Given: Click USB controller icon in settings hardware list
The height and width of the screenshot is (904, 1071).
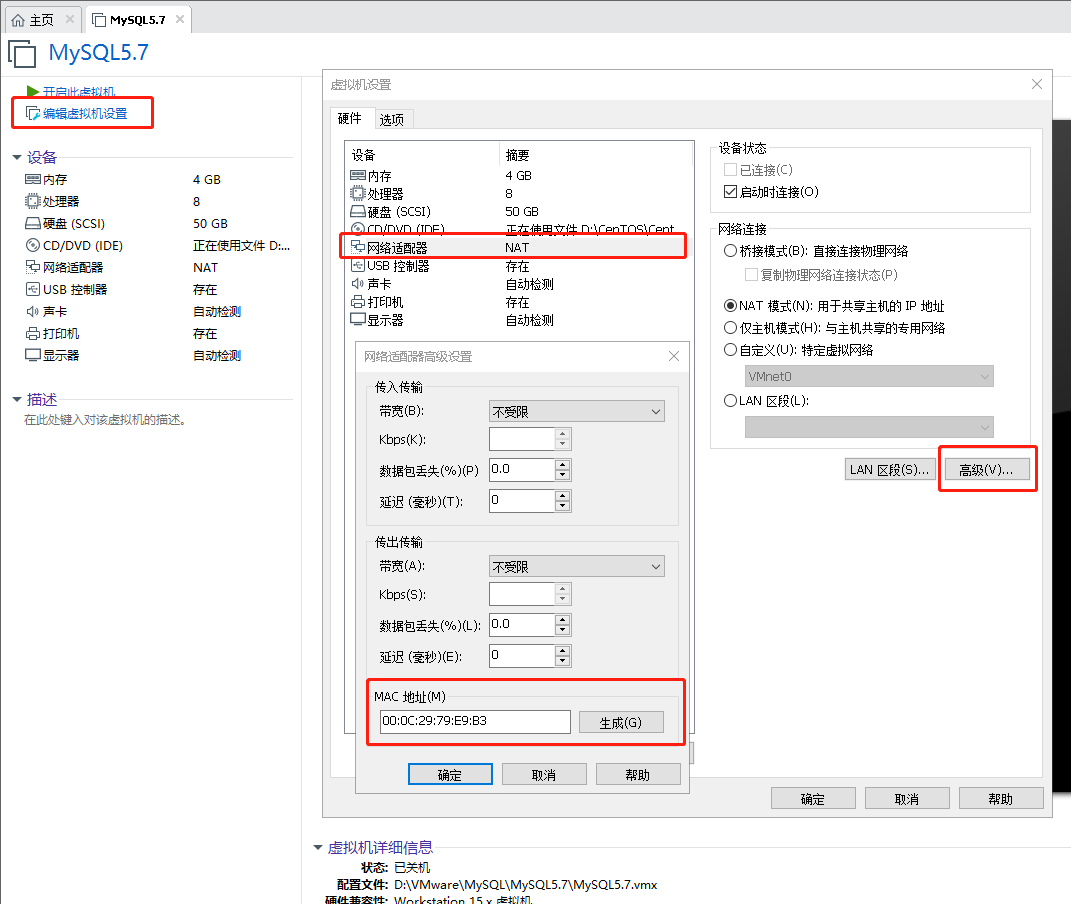Looking at the screenshot, I should pos(358,266).
